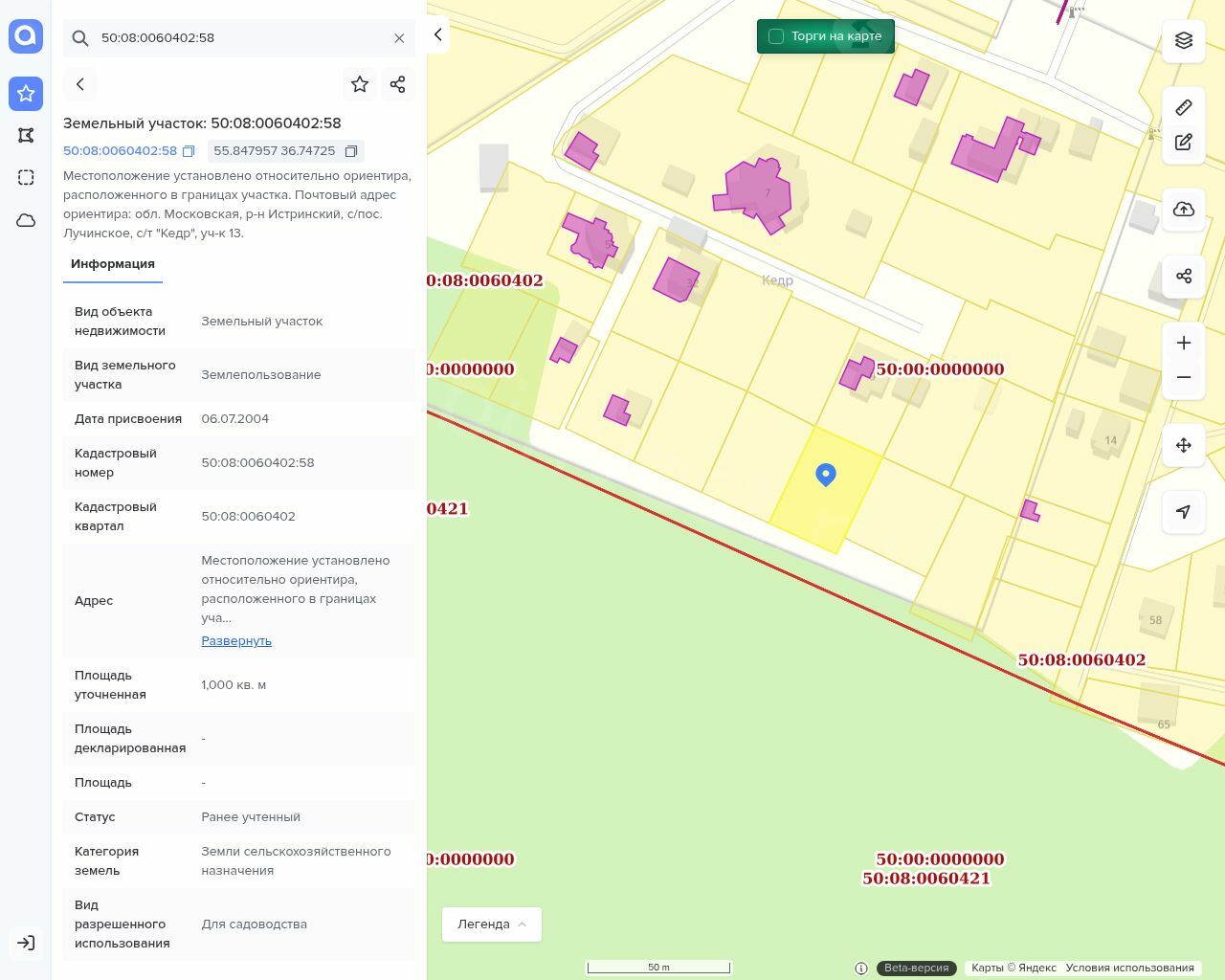Go back to the previous results
Screen dimensions: 1225x980
click(x=80, y=84)
